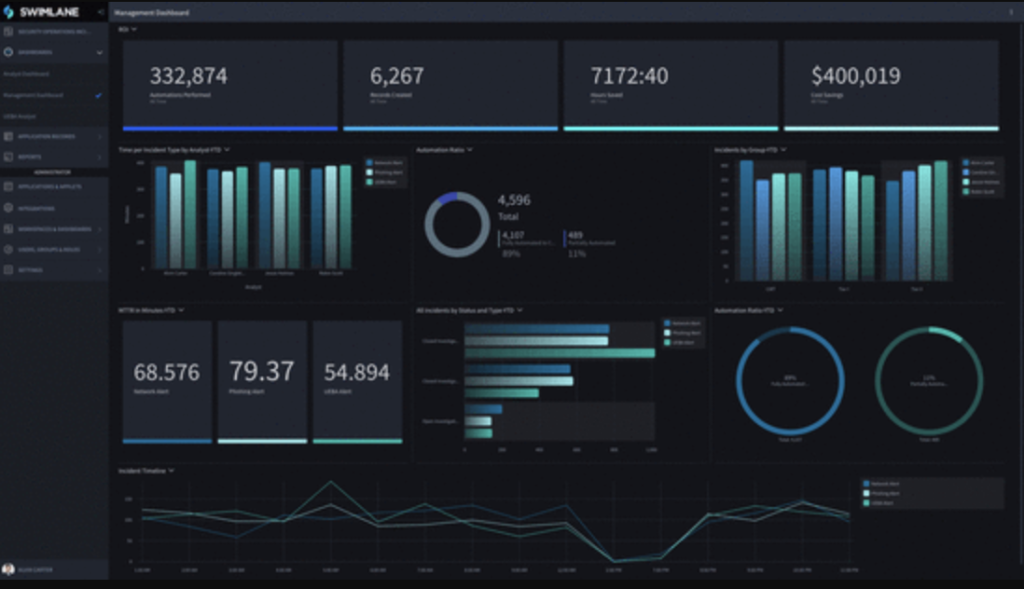Expand the Workspaces & Dashboards submenu arrow
Image resolution: width=1024 pixels, height=589 pixels.
tap(100, 229)
